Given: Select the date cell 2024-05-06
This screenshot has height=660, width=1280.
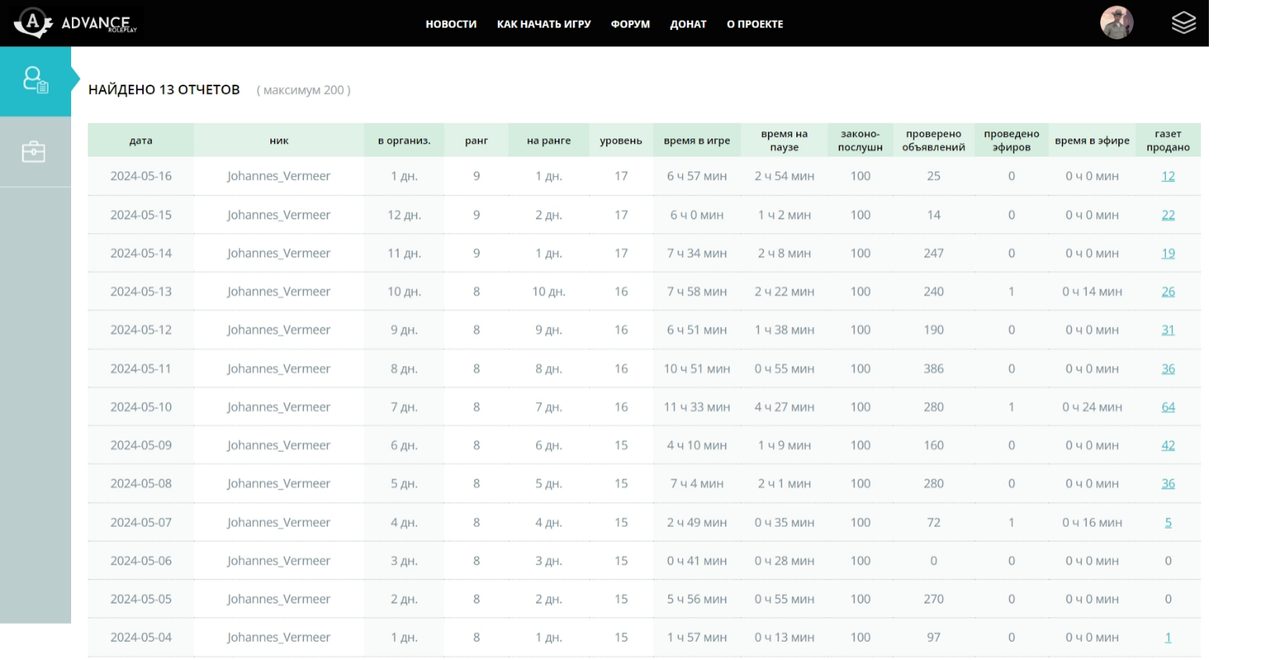Looking at the screenshot, I should 141,561.
